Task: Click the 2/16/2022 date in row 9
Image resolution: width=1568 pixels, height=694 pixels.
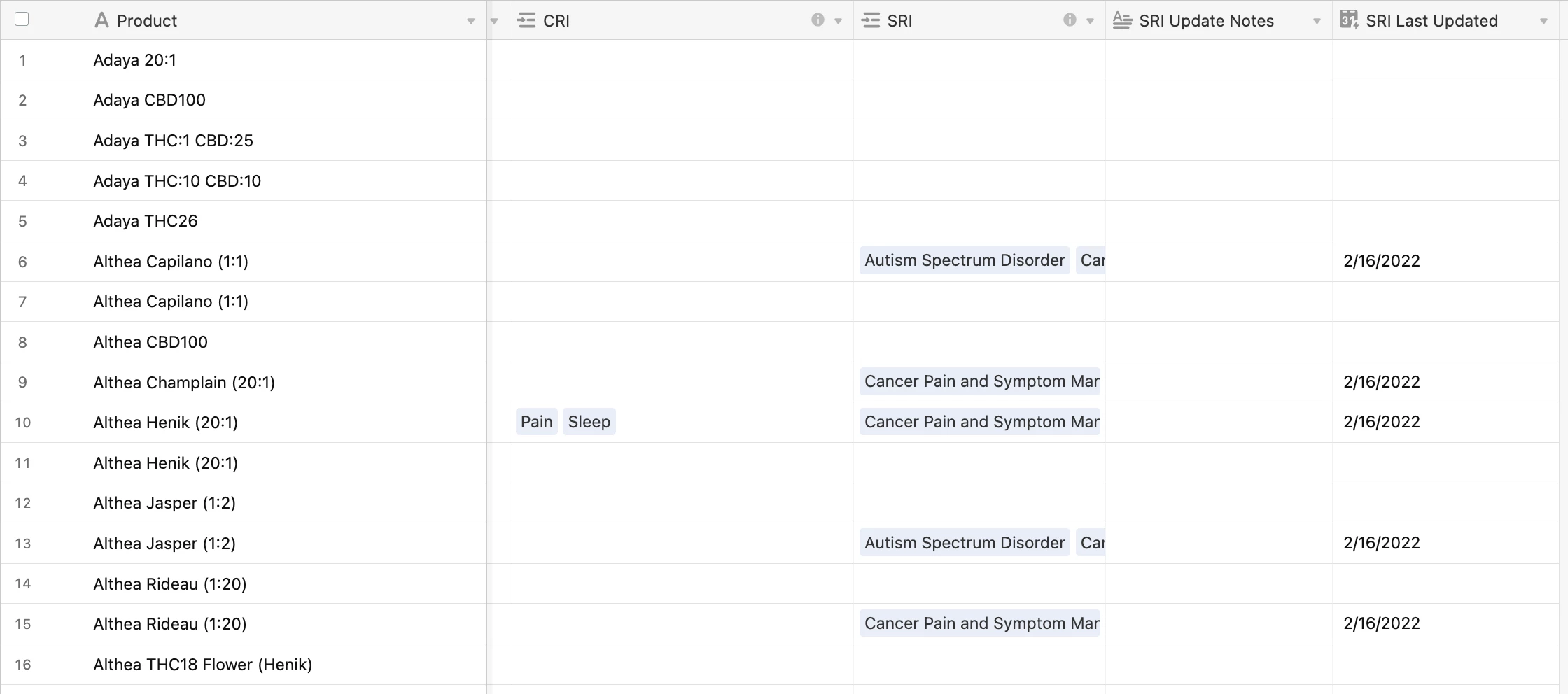Action: [x=1382, y=382]
